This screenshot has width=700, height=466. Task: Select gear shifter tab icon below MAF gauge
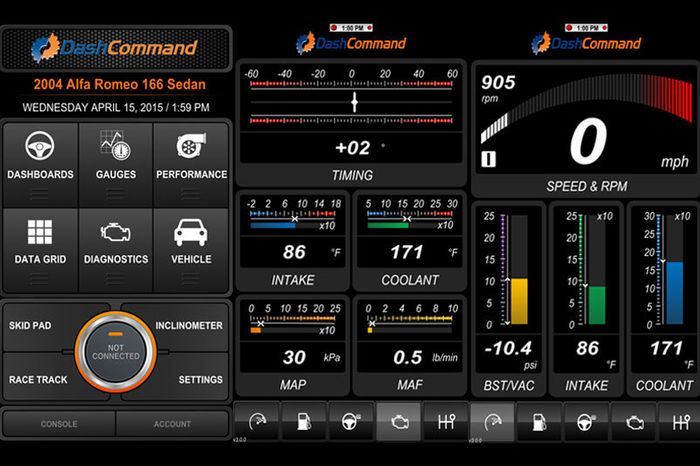click(x=445, y=421)
